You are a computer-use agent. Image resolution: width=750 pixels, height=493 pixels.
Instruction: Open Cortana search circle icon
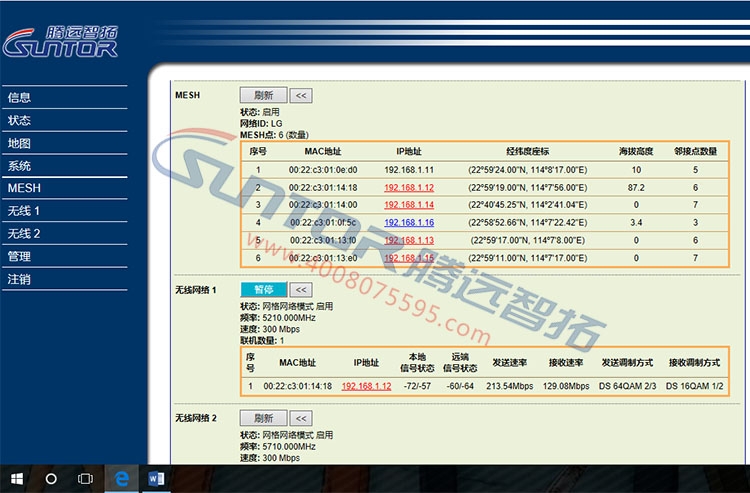(x=51, y=479)
